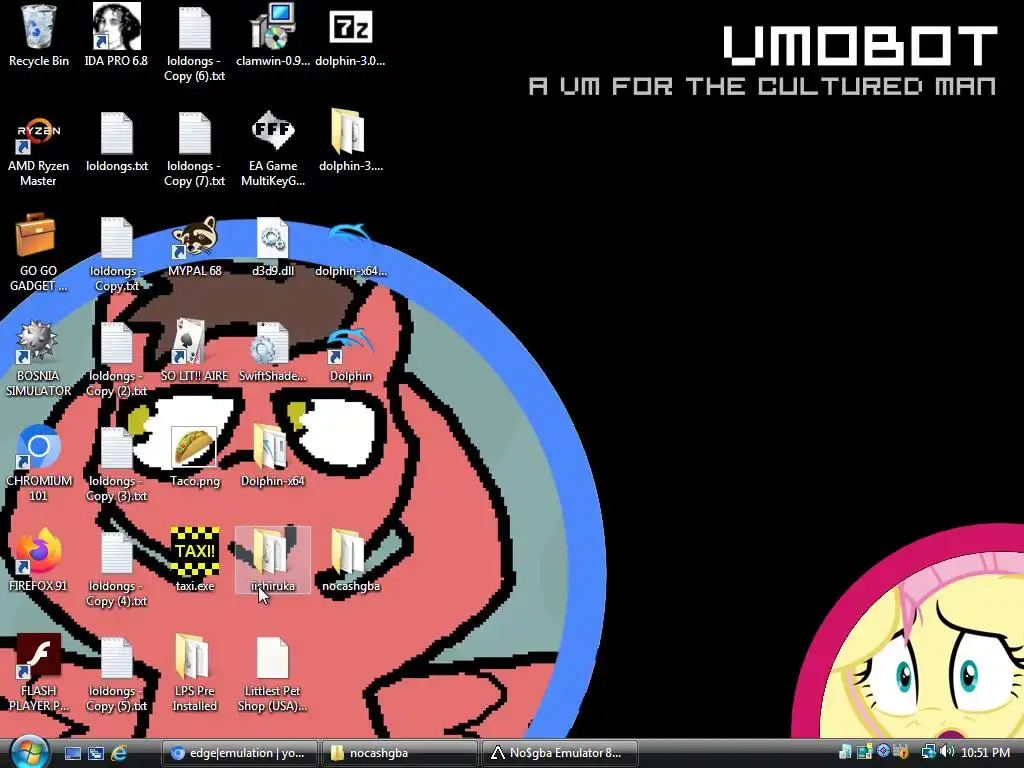Select the dolphin-3.0 7z archive icon
Image resolution: width=1024 pixels, height=768 pixels.
pyautogui.click(x=351, y=36)
